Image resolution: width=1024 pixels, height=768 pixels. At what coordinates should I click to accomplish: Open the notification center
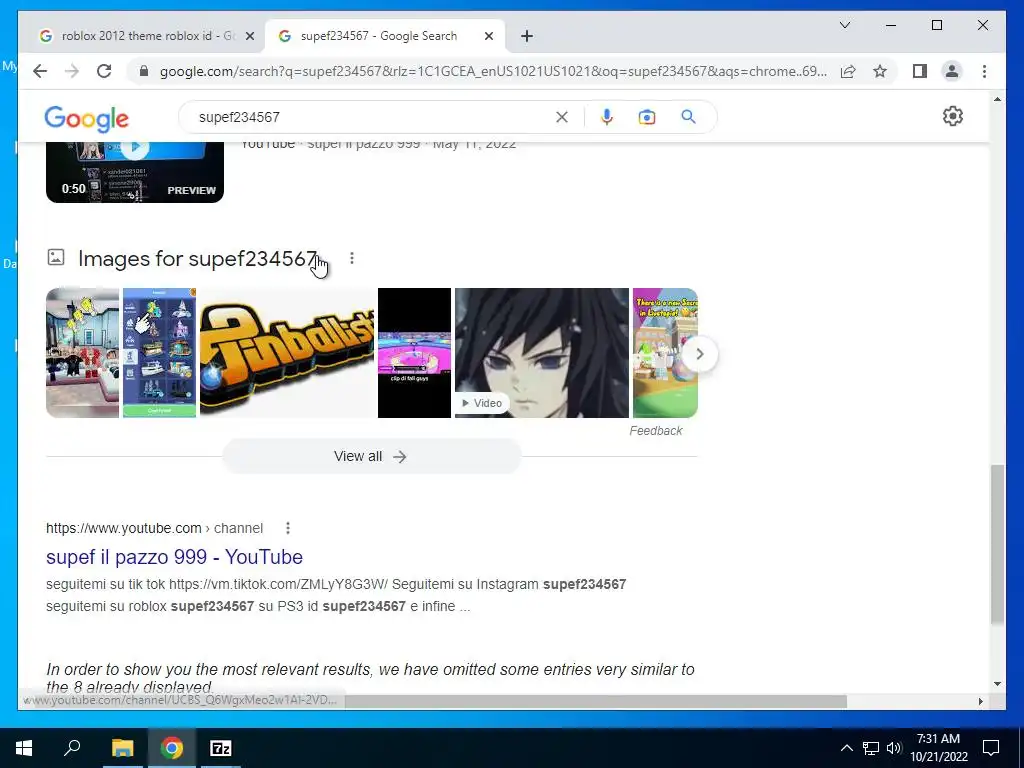(x=991, y=748)
